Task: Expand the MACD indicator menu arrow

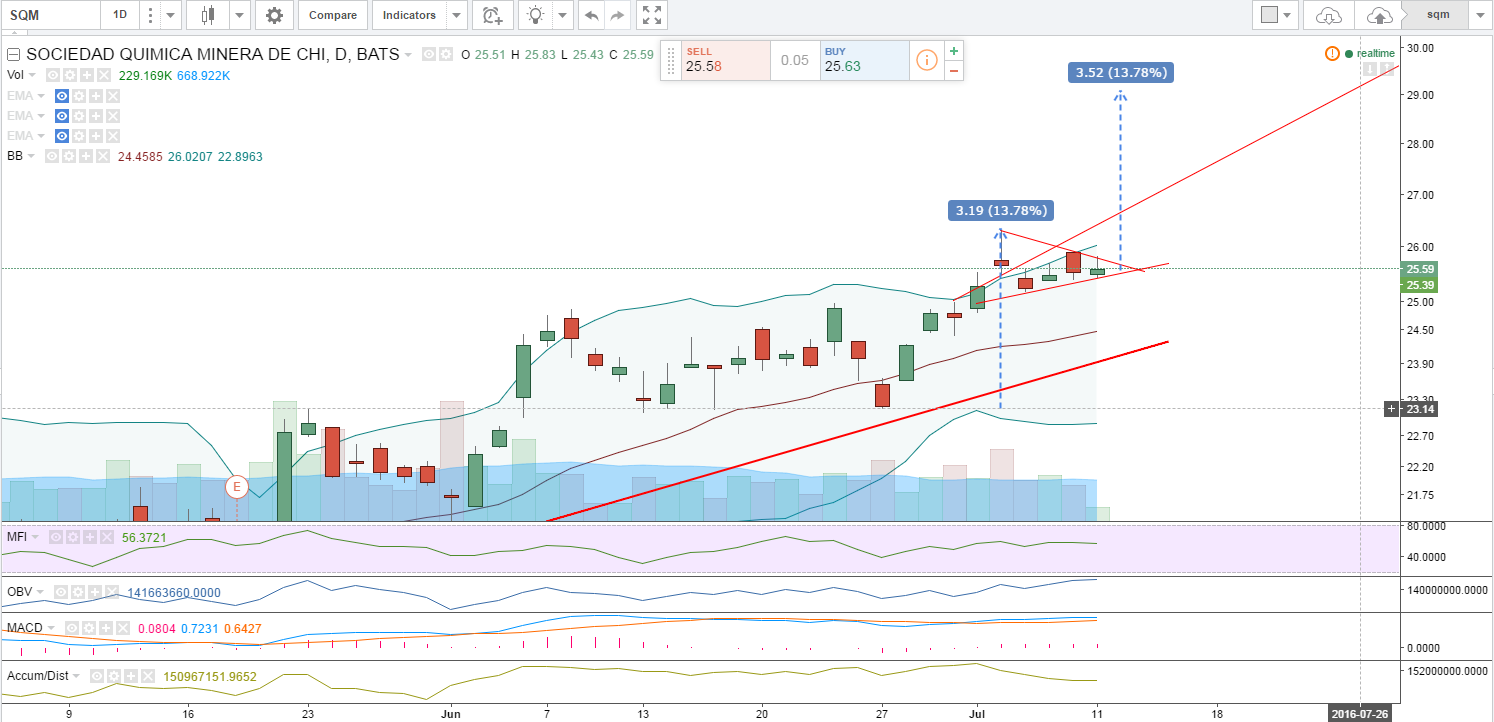Action: tap(49, 628)
